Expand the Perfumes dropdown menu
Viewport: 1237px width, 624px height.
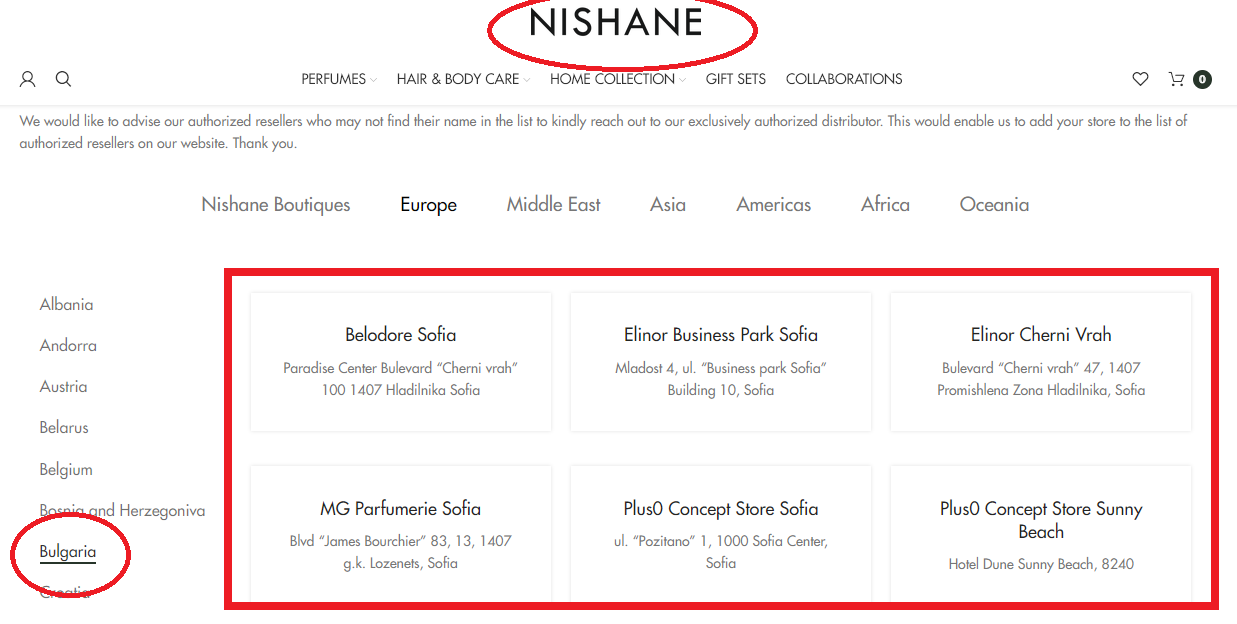coord(339,79)
